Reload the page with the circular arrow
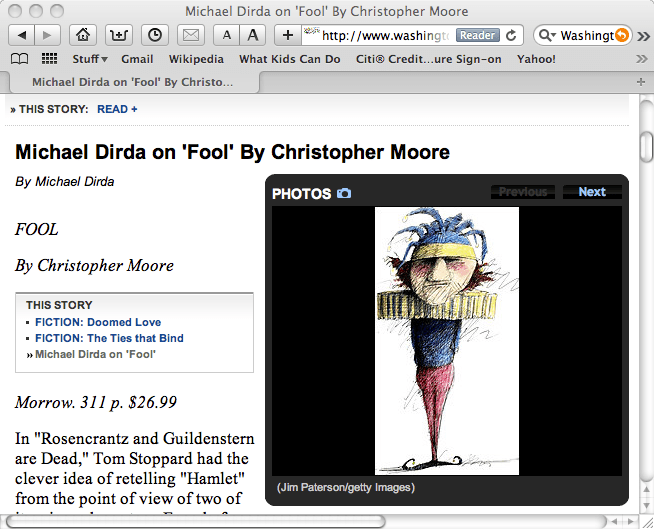Viewport: 654px width, 529px height. (511, 35)
